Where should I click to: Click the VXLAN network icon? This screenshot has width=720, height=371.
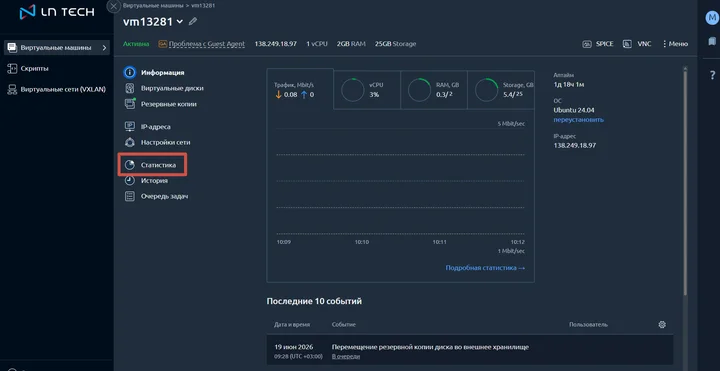coord(12,89)
